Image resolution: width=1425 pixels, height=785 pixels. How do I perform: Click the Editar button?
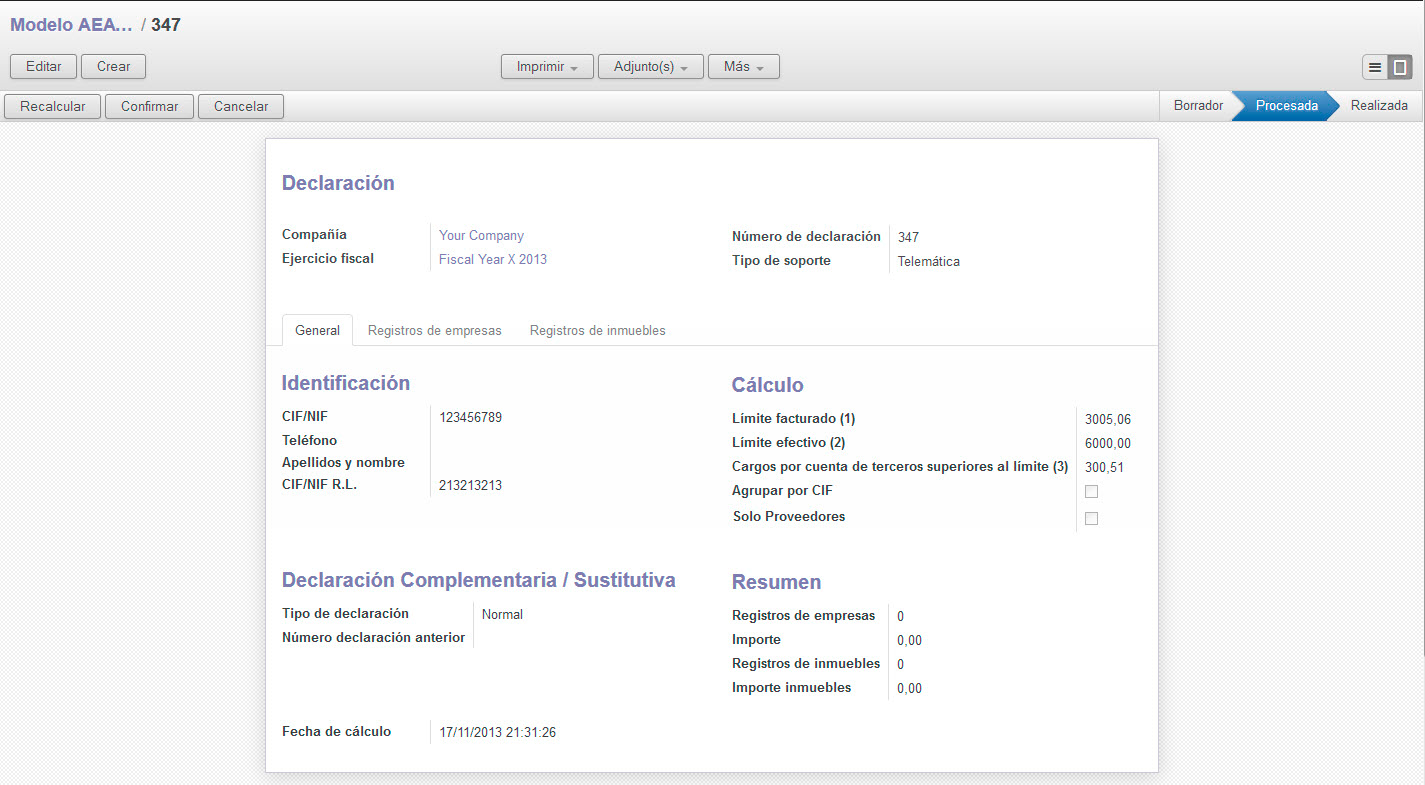(43, 67)
